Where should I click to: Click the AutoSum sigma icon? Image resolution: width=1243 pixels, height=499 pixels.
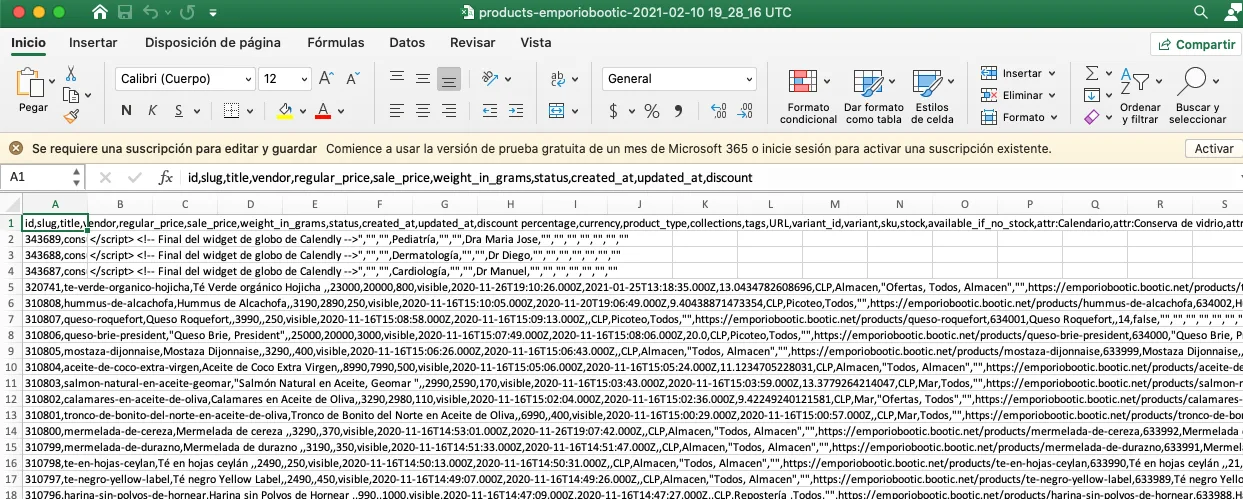point(1092,74)
